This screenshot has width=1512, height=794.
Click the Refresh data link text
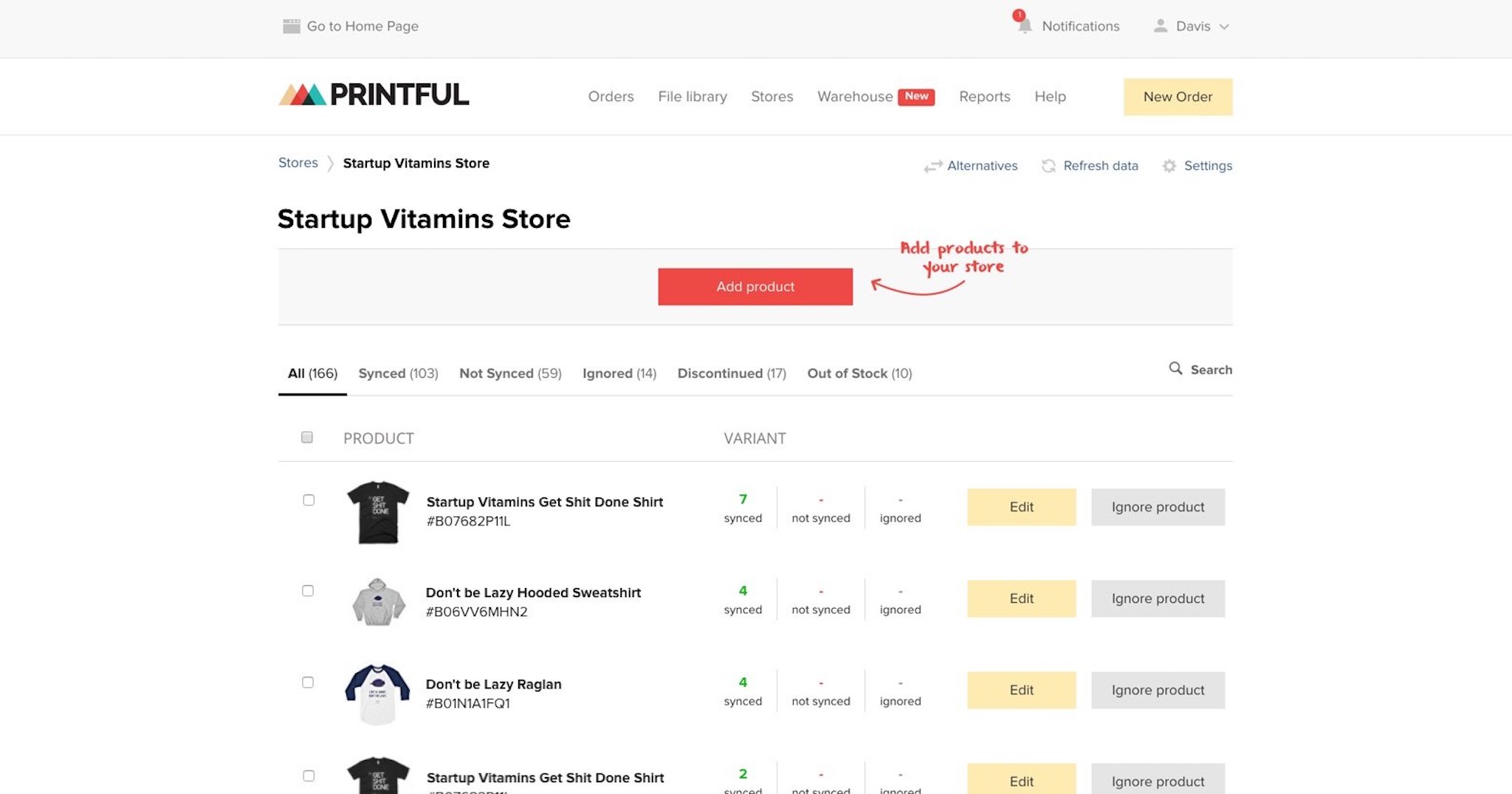click(x=1100, y=166)
